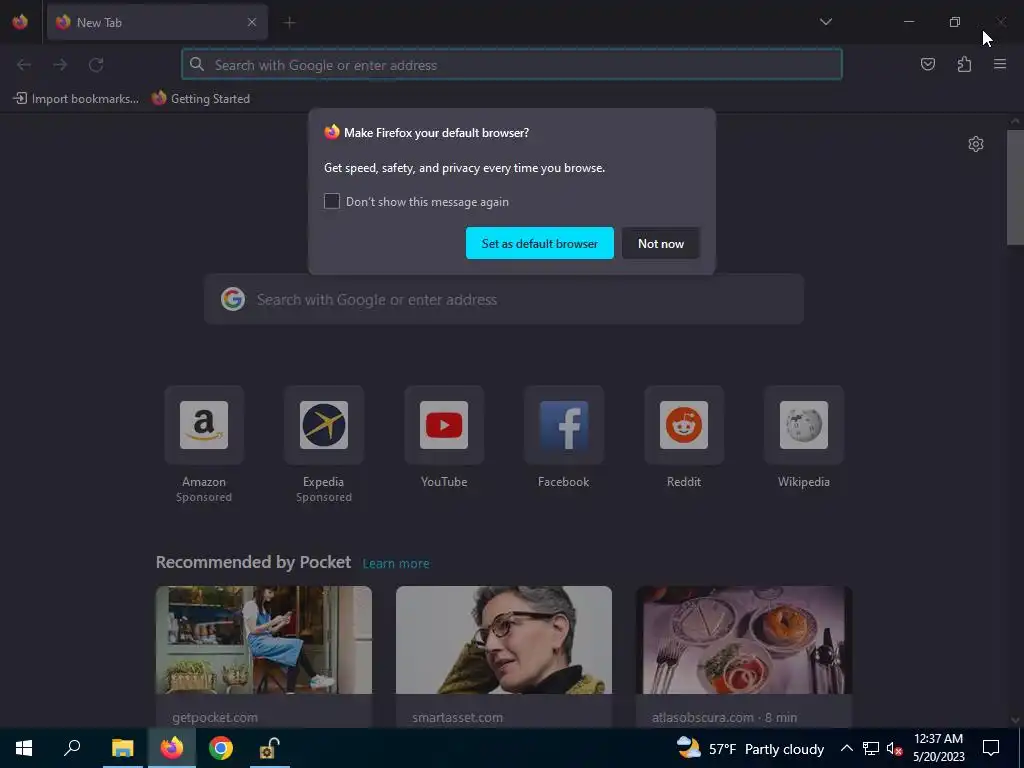Show hidden system tray icons
The height and width of the screenshot is (768, 1024).
[x=846, y=748]
